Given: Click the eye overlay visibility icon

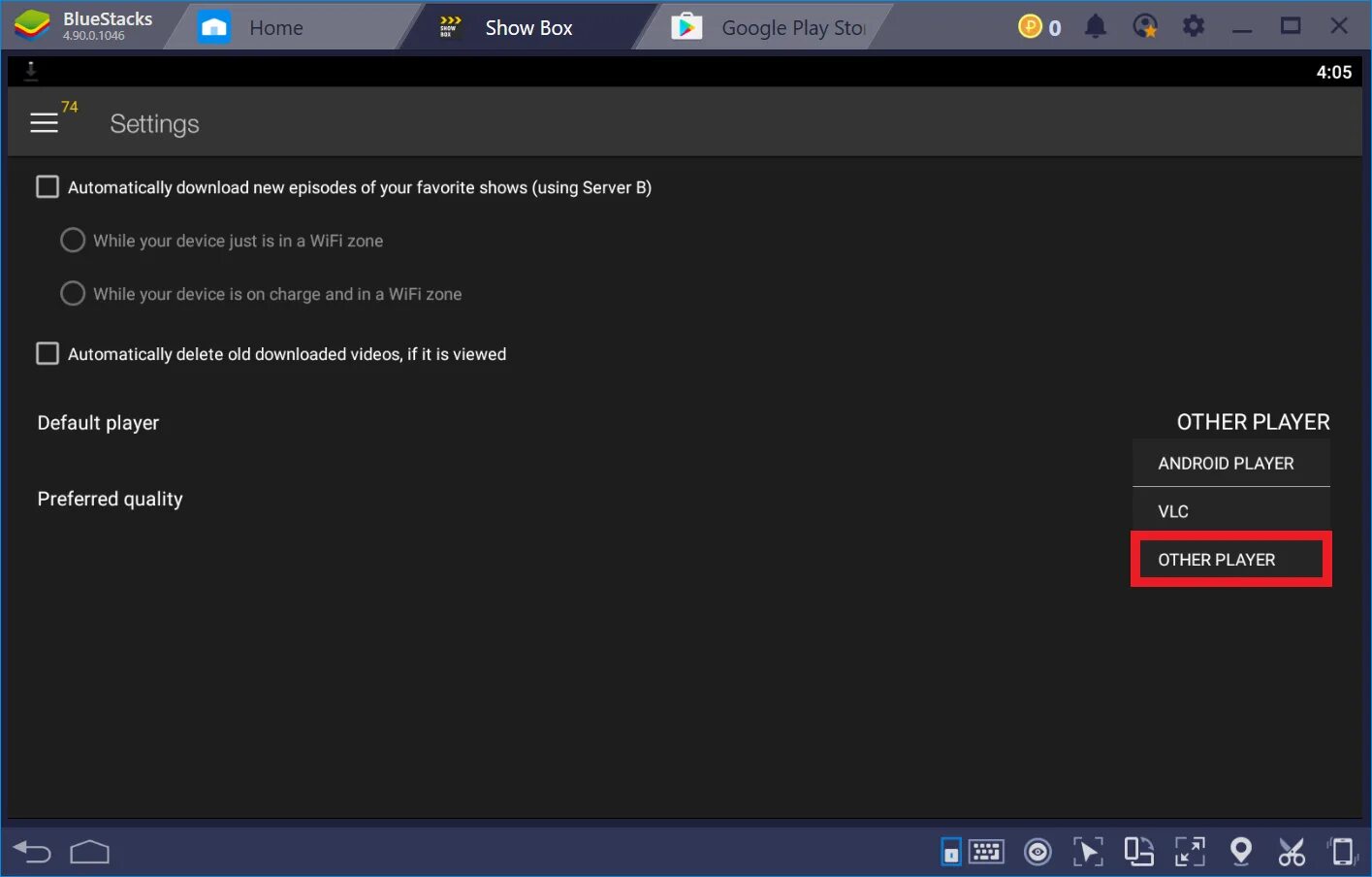Looking at the screenshot, I should [x=1037, y=852].
